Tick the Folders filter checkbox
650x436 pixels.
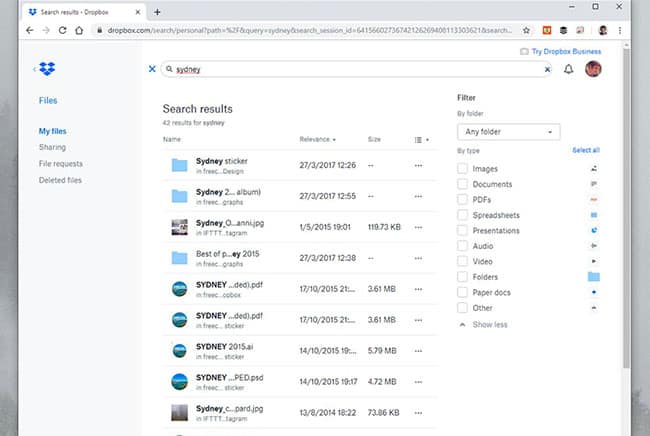[462, 277]
